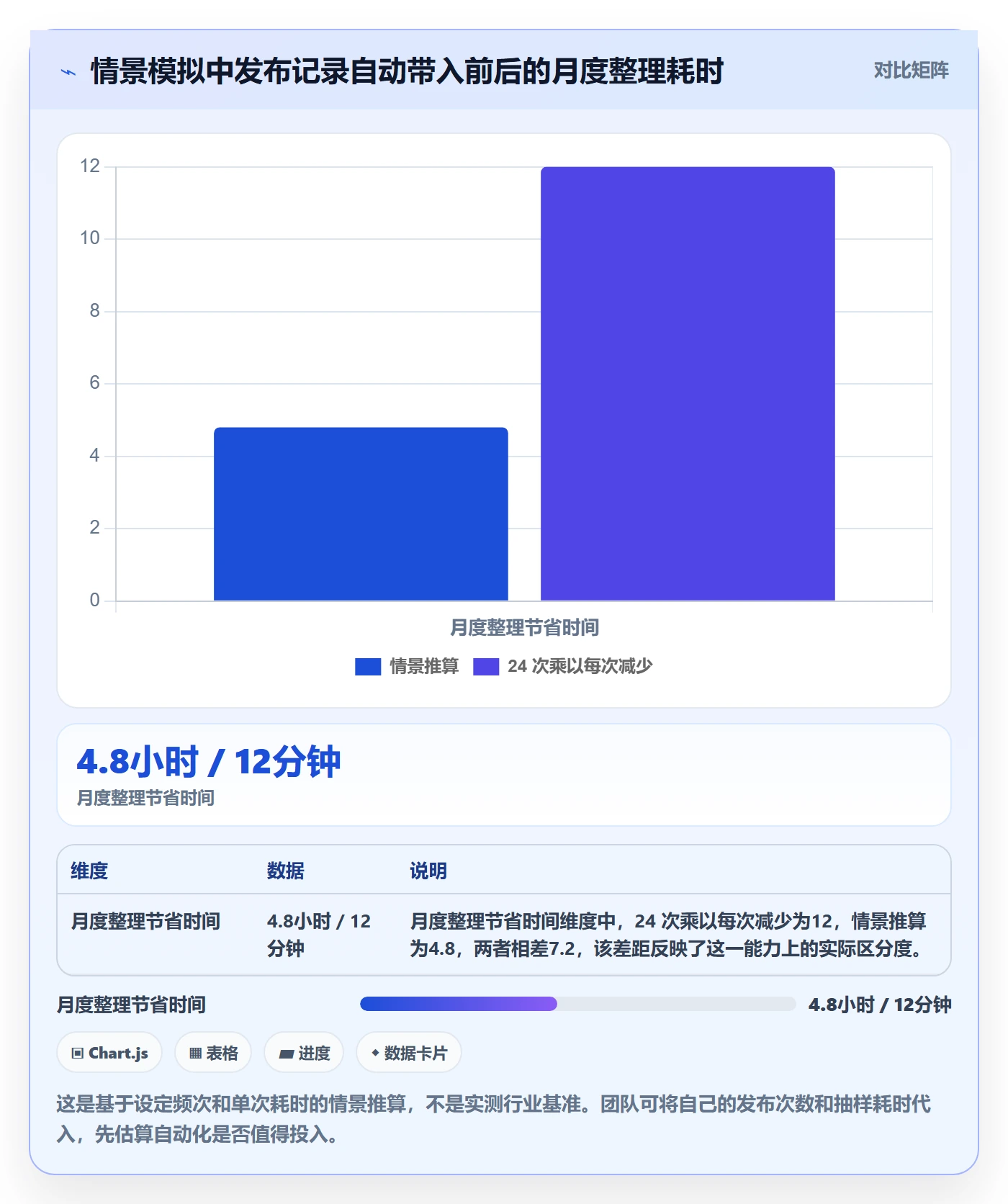This screenshot has width=1008, height=1204.
Task: Click the bar icon on the 进度 chip
Action: pos(287,1054)
